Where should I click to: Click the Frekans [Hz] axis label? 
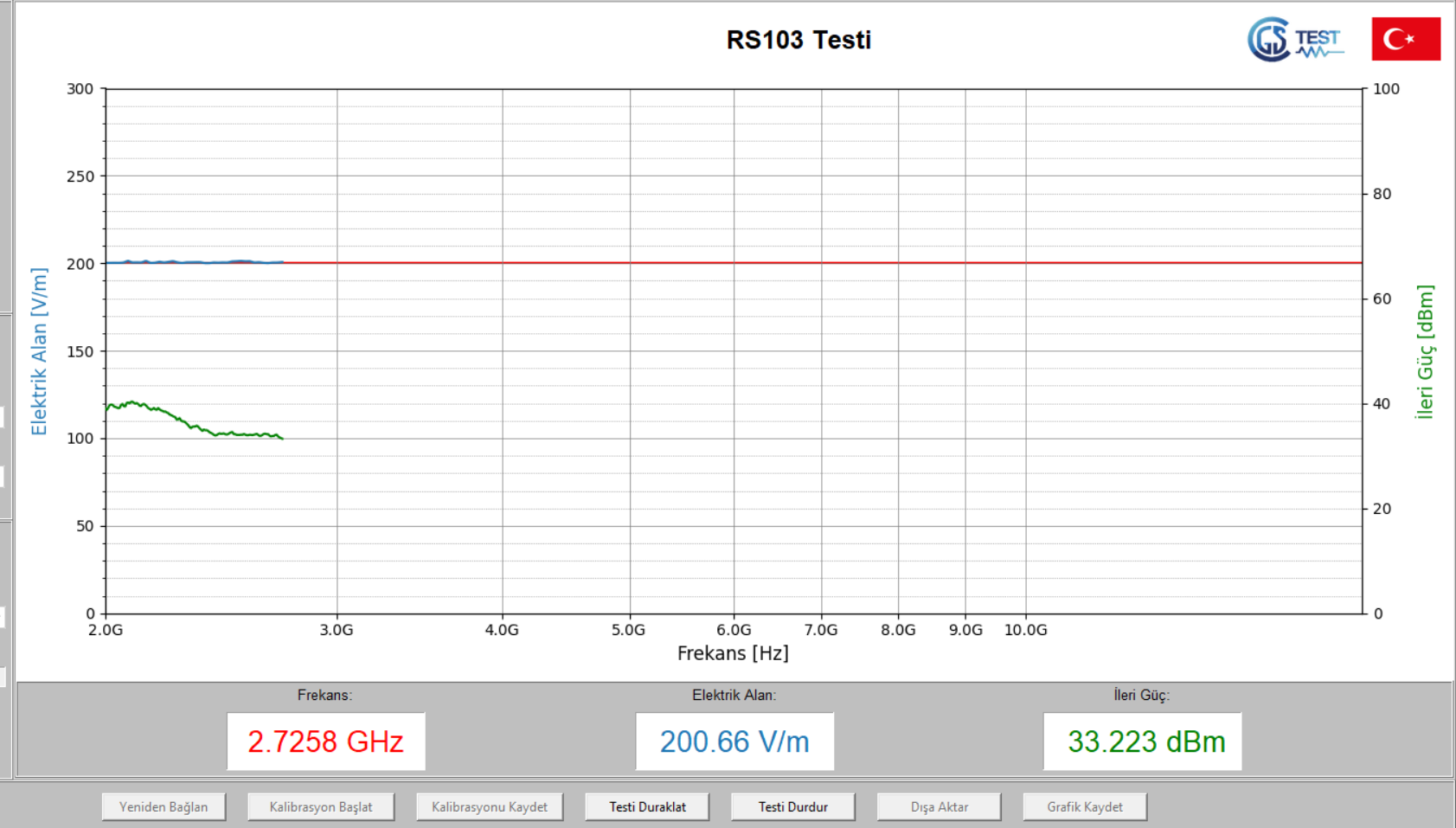click(x=732, y=653)
